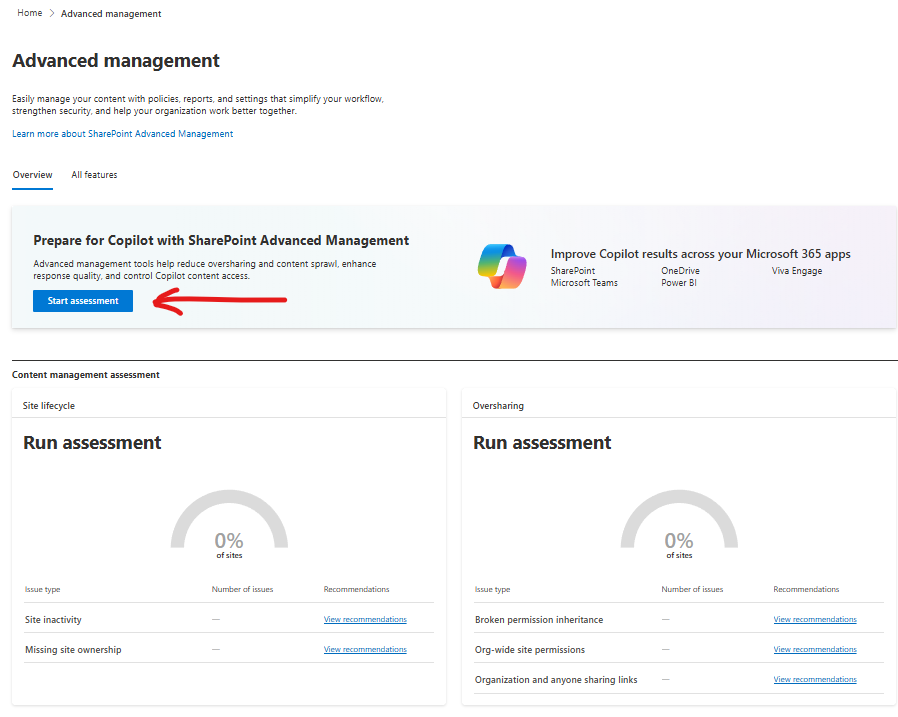View recommendations for Broken permission inheritance
Viewport: 898px width, 717px height.
815,620
